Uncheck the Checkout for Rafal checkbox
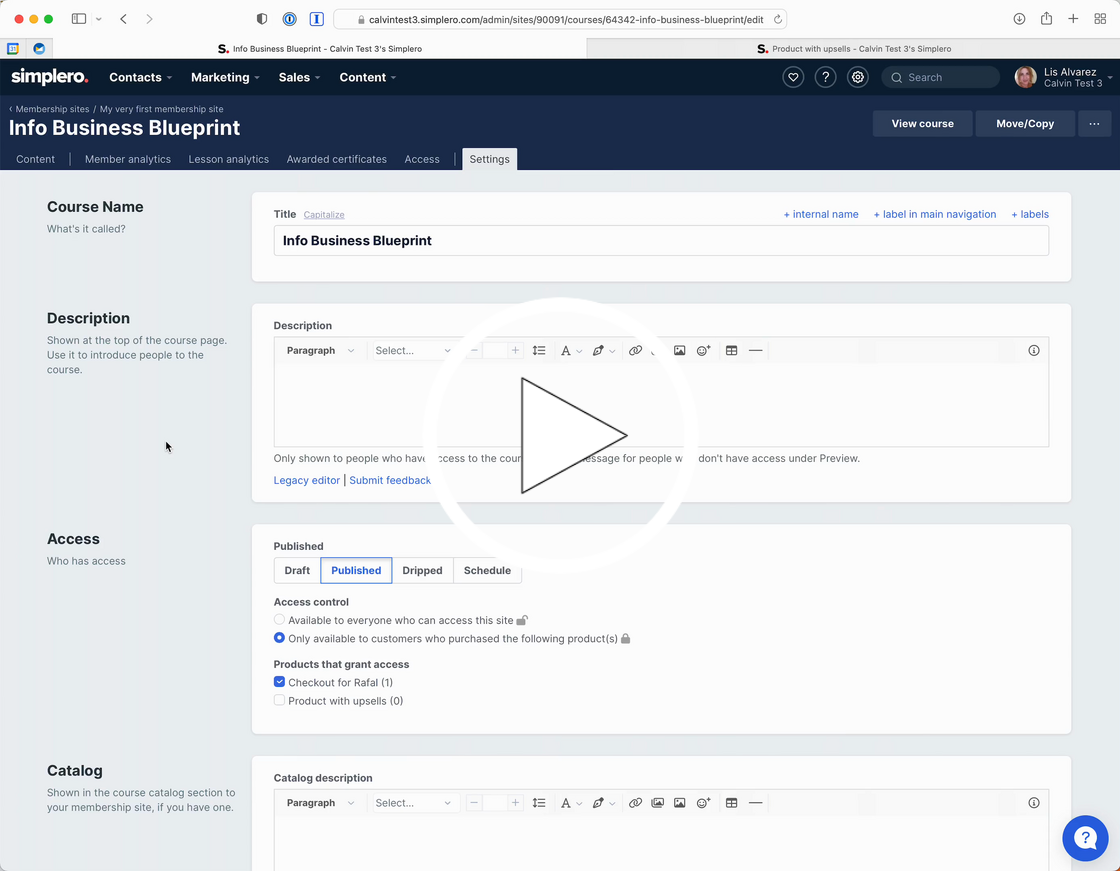 [x=280, y=682]
